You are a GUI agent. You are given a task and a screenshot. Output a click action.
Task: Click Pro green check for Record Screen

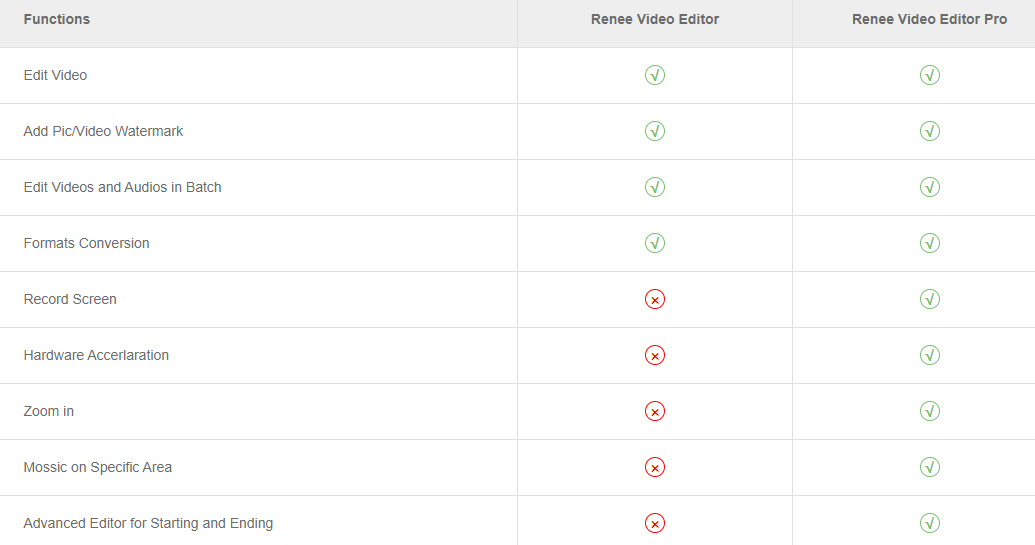pyautogui.click(x=929, y=300)
